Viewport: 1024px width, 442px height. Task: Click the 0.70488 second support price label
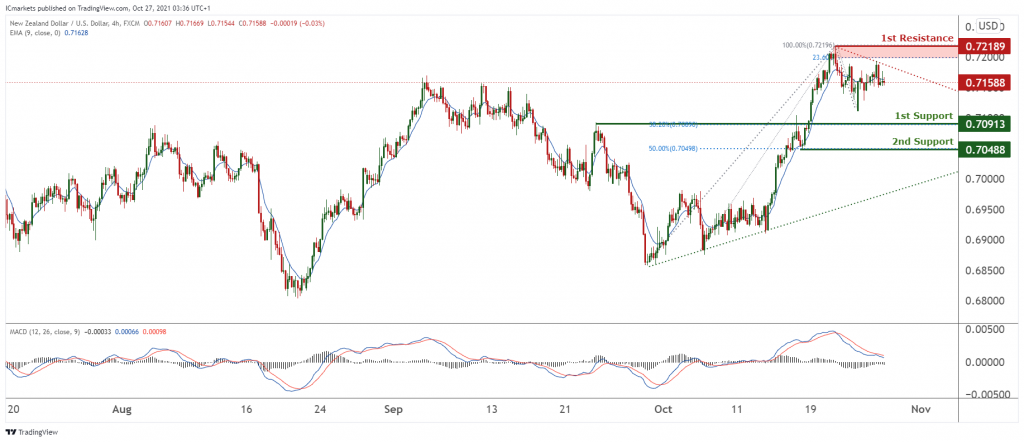(x=985, y=150)
